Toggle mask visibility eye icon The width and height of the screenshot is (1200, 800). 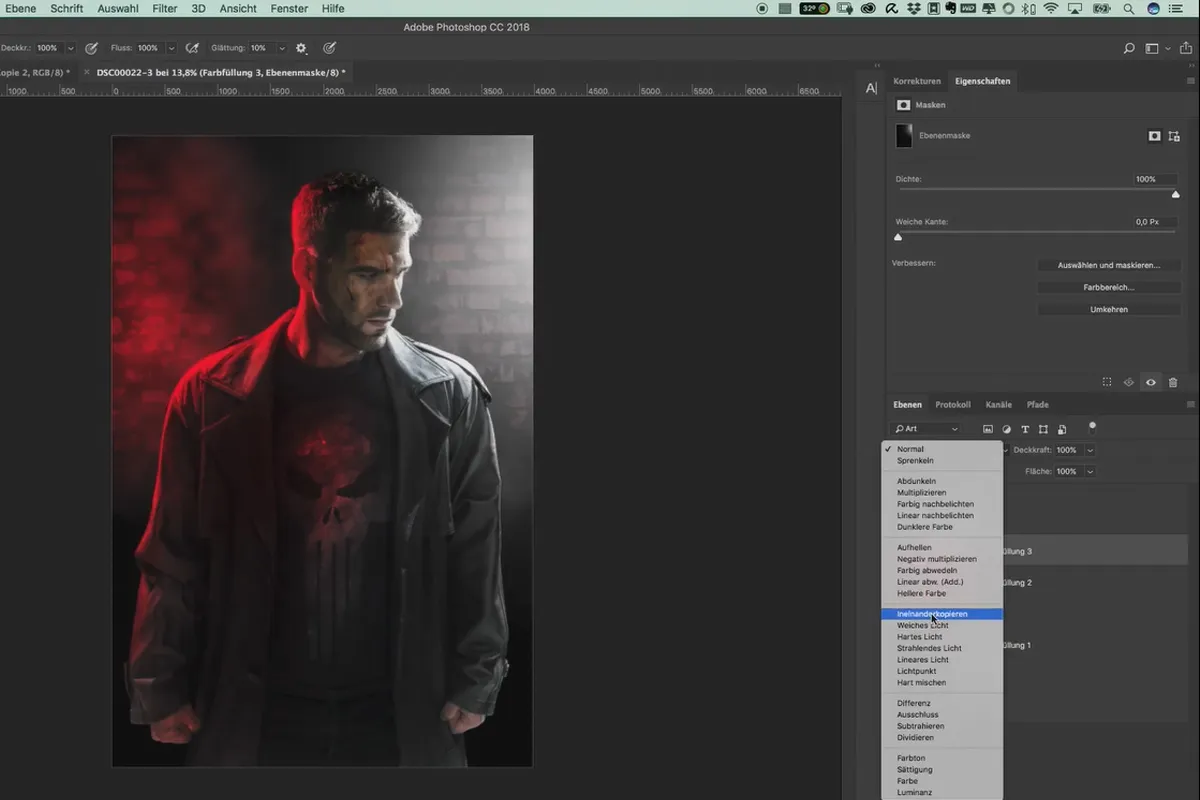coord(1151,382)
